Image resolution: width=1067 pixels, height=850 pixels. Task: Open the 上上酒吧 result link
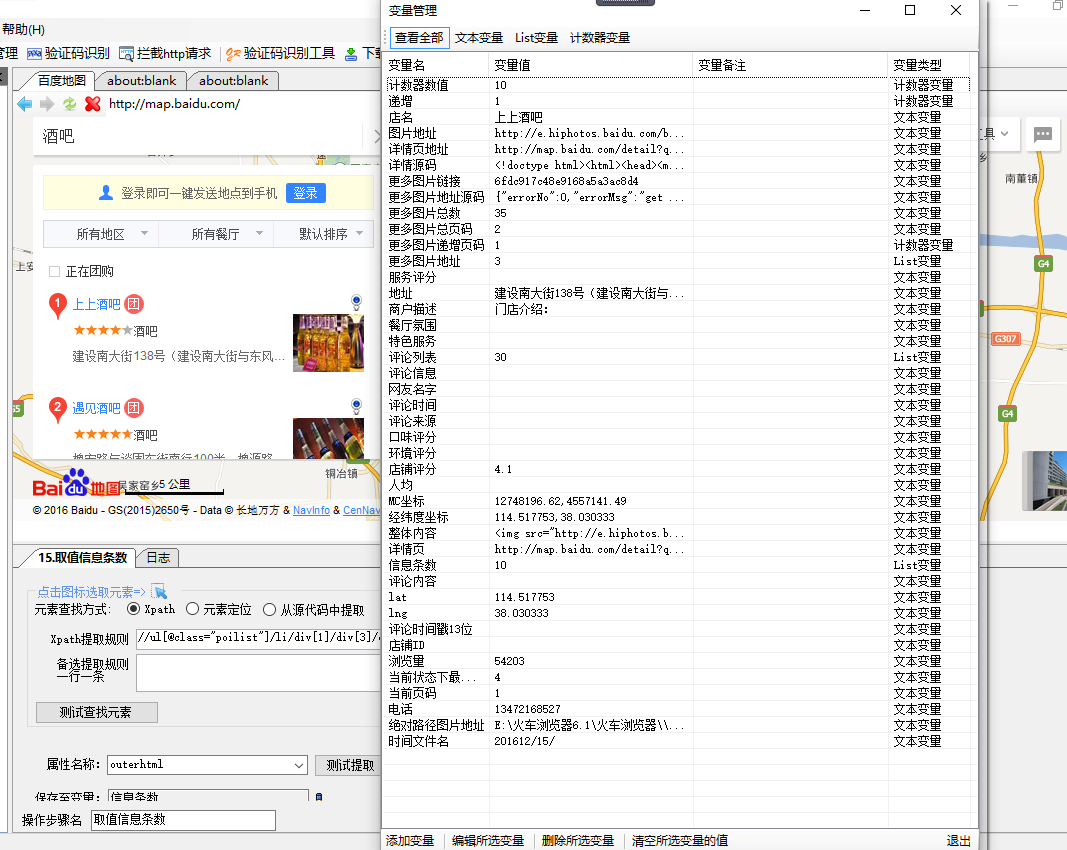click(x=97, y=304)
